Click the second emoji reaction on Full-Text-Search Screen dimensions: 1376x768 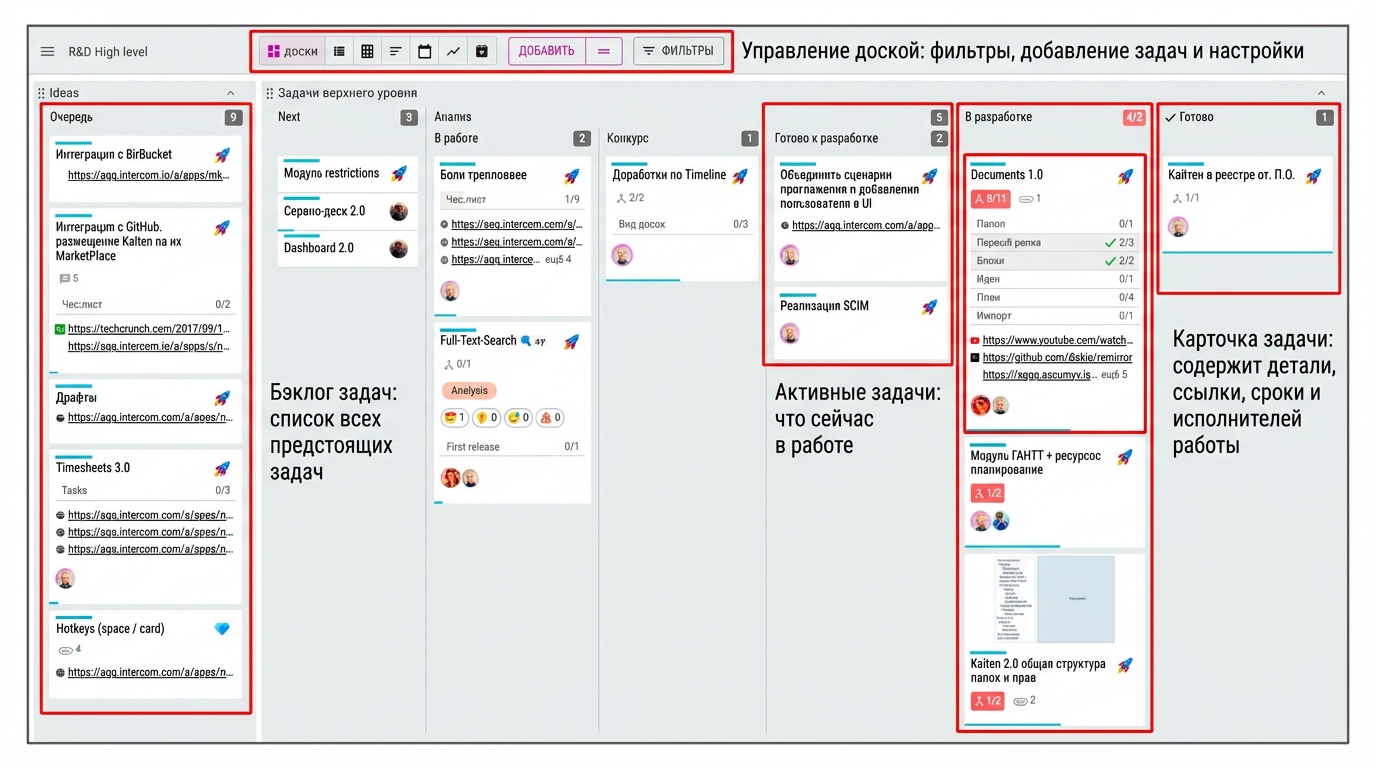pyautogui.click(x=486, y=418)
